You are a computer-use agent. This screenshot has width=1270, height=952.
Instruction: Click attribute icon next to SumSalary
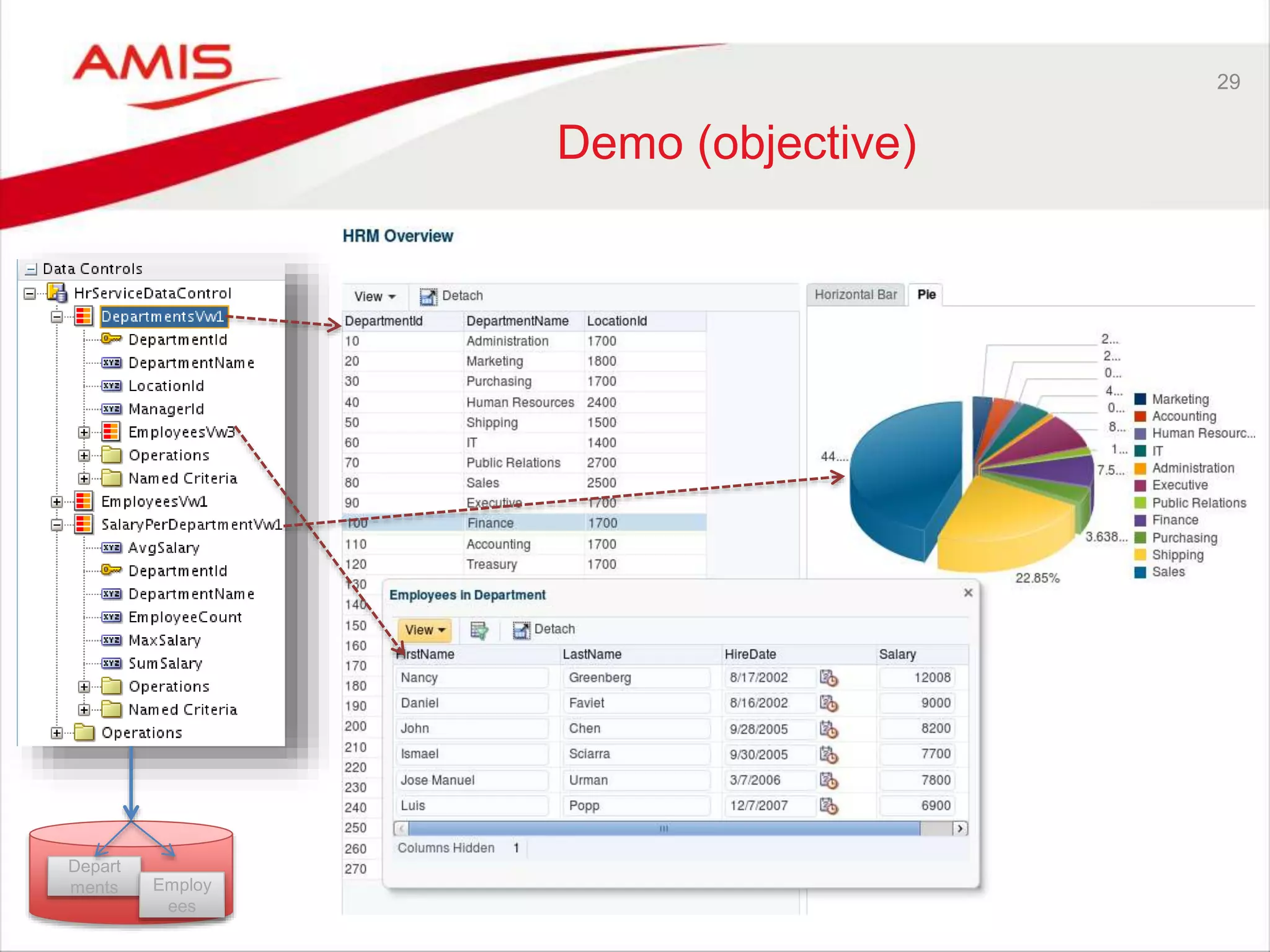point(112,663)
